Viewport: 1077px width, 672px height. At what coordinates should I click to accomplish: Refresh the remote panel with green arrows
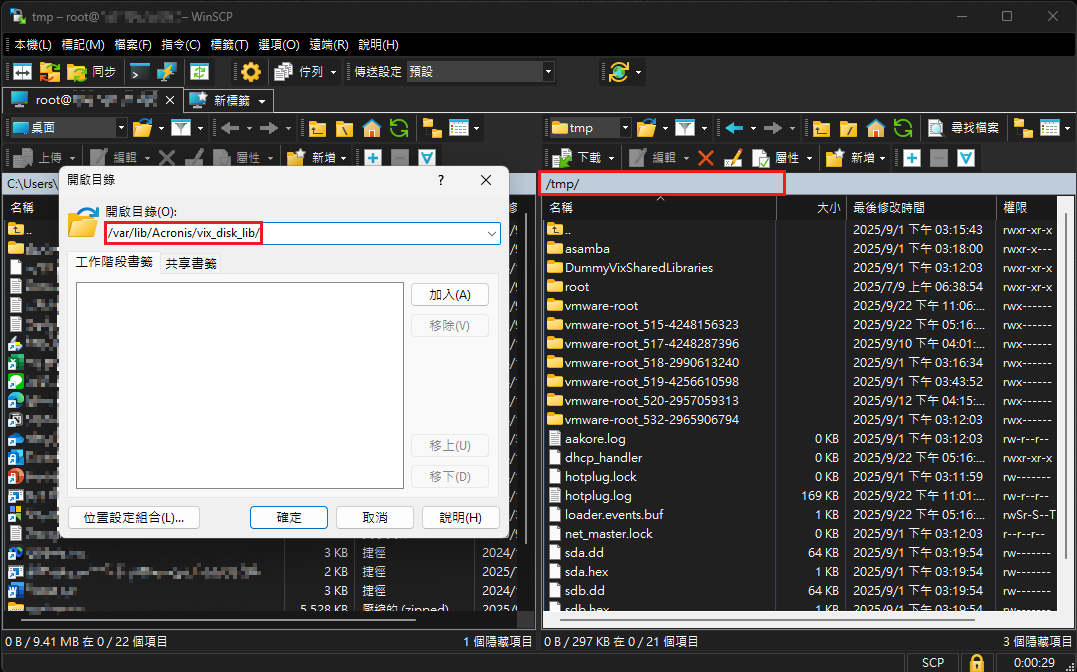[x=903, y=128]
